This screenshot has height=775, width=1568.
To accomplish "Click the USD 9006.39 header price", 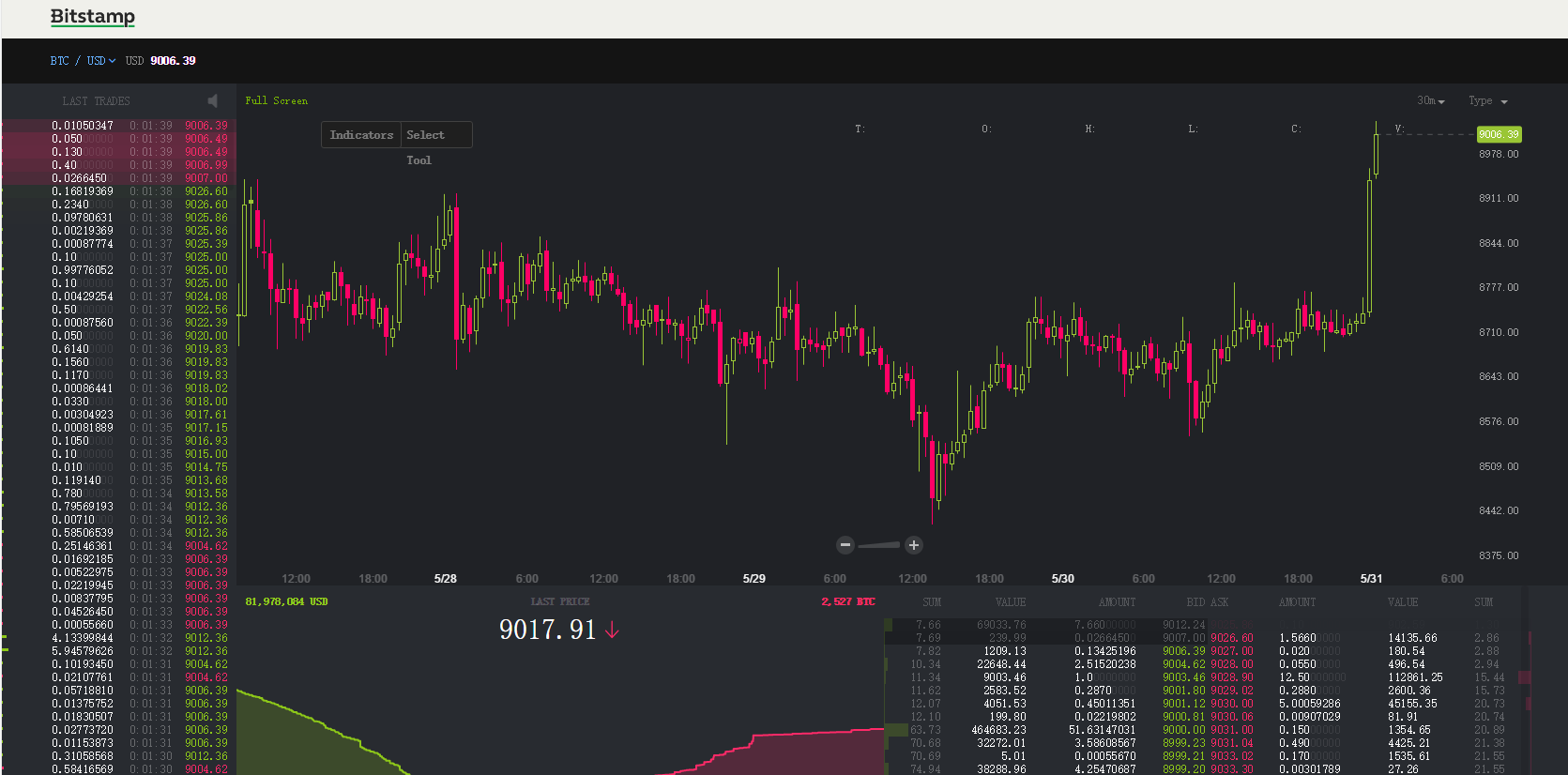I will point(160,61).
